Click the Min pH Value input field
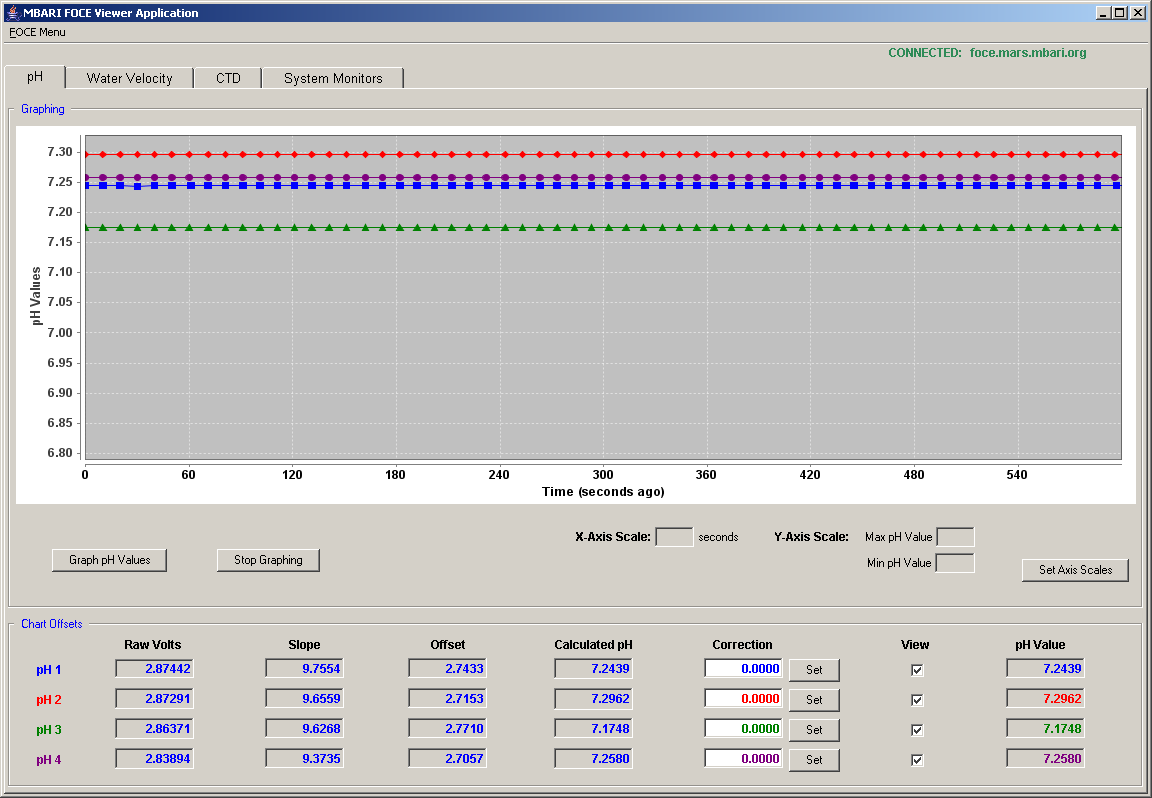 pos(955,564)
